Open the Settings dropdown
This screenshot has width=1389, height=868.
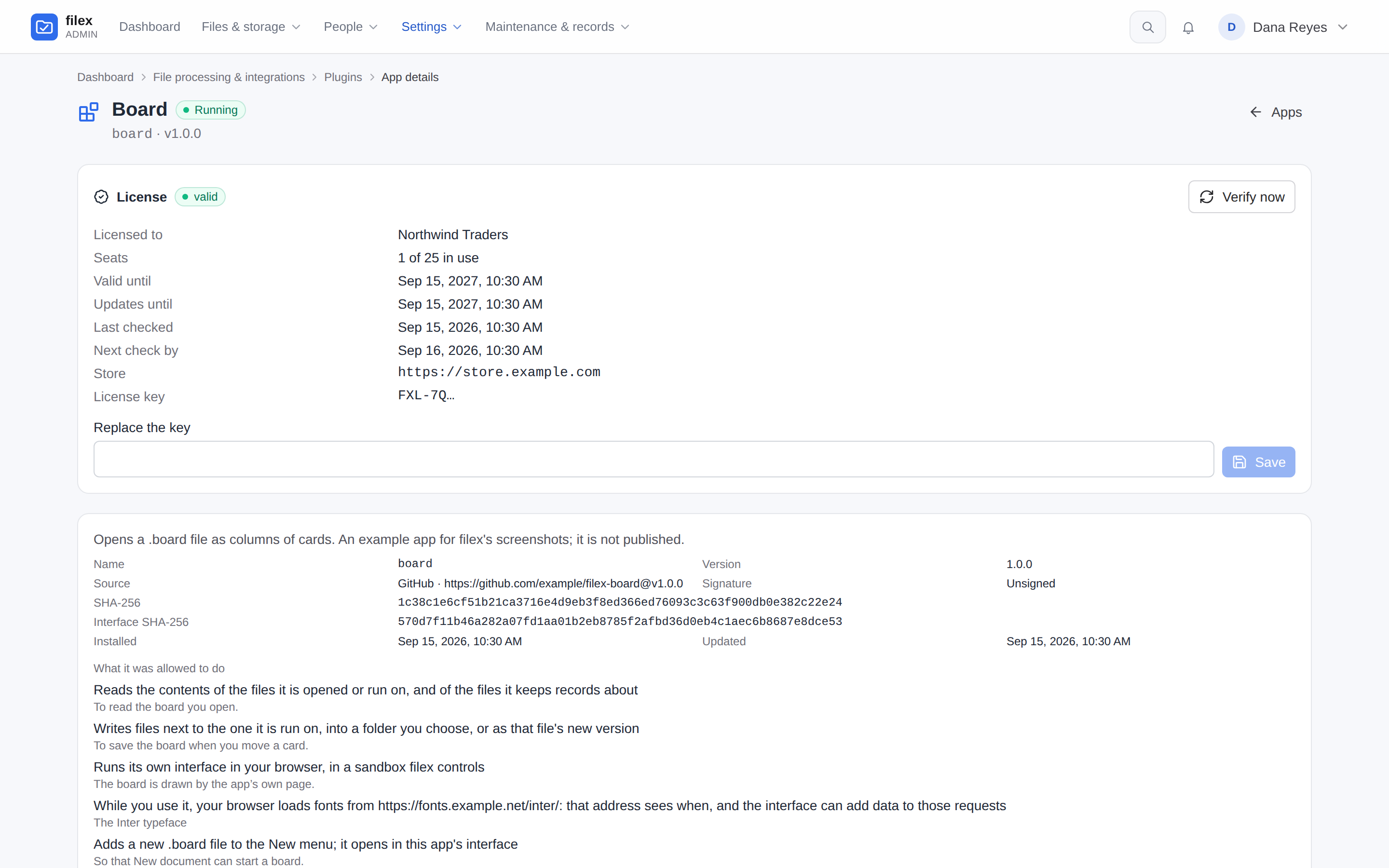coord(432,27)
